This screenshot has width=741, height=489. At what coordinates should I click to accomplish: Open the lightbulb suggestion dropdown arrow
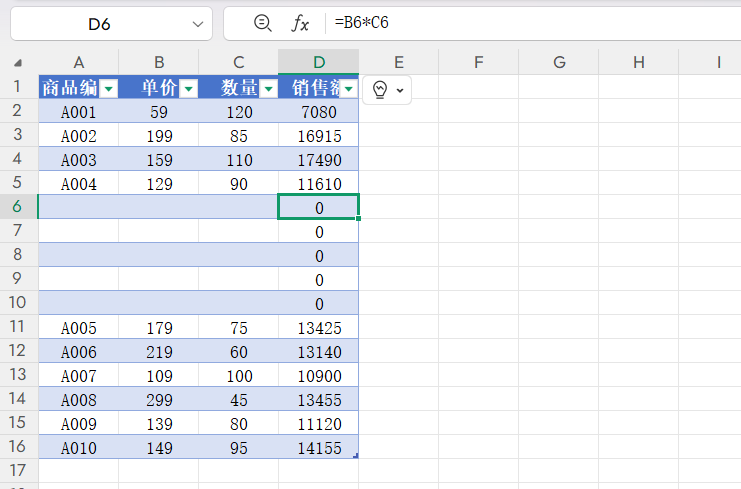point(400,90)
